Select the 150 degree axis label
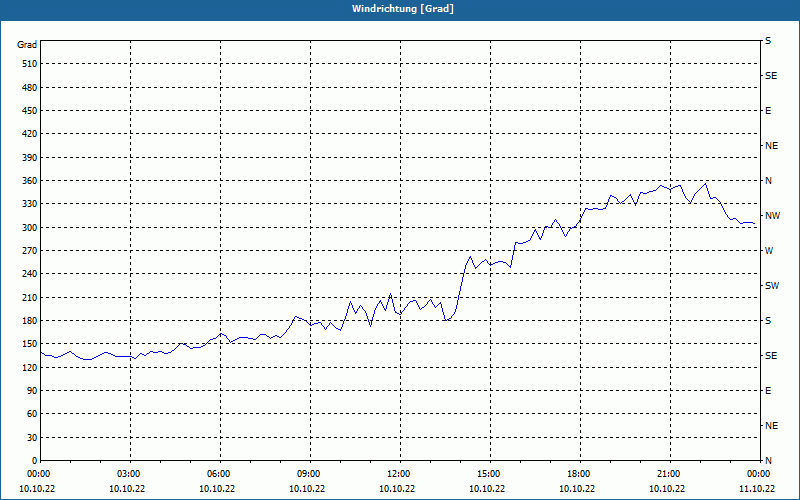 (30, 344)
